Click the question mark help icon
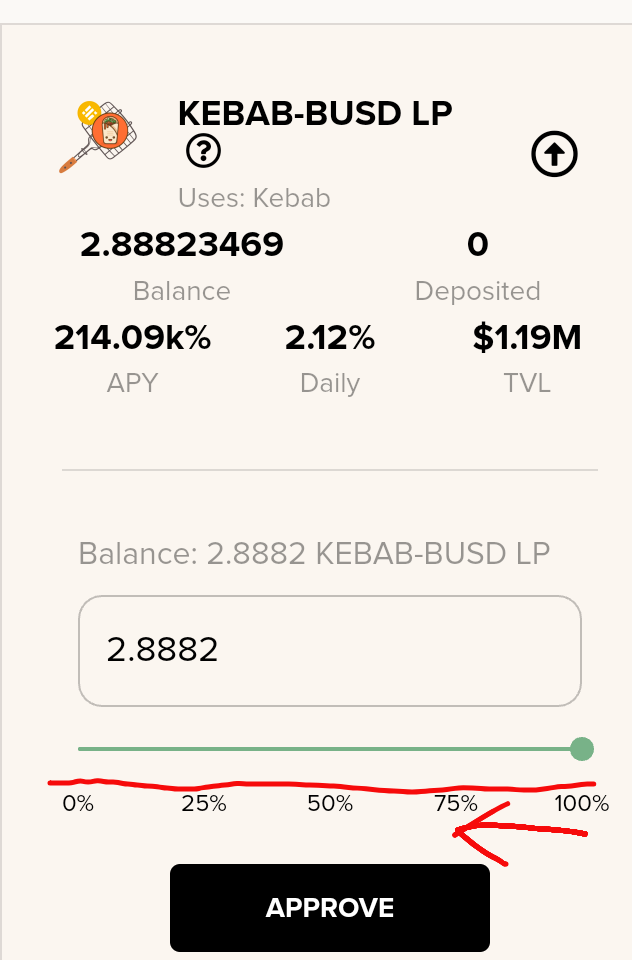The image size is (632, 960). 203,151
